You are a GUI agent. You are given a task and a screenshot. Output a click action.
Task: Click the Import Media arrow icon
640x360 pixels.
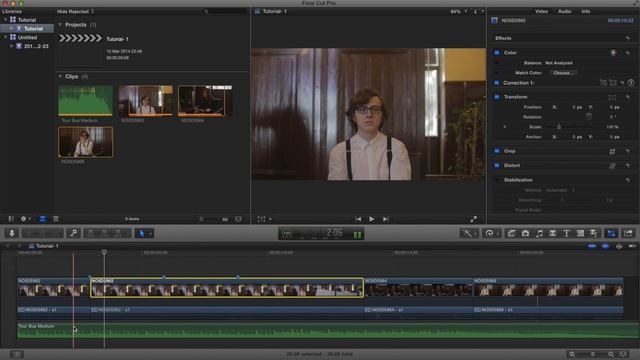[12, 233]
